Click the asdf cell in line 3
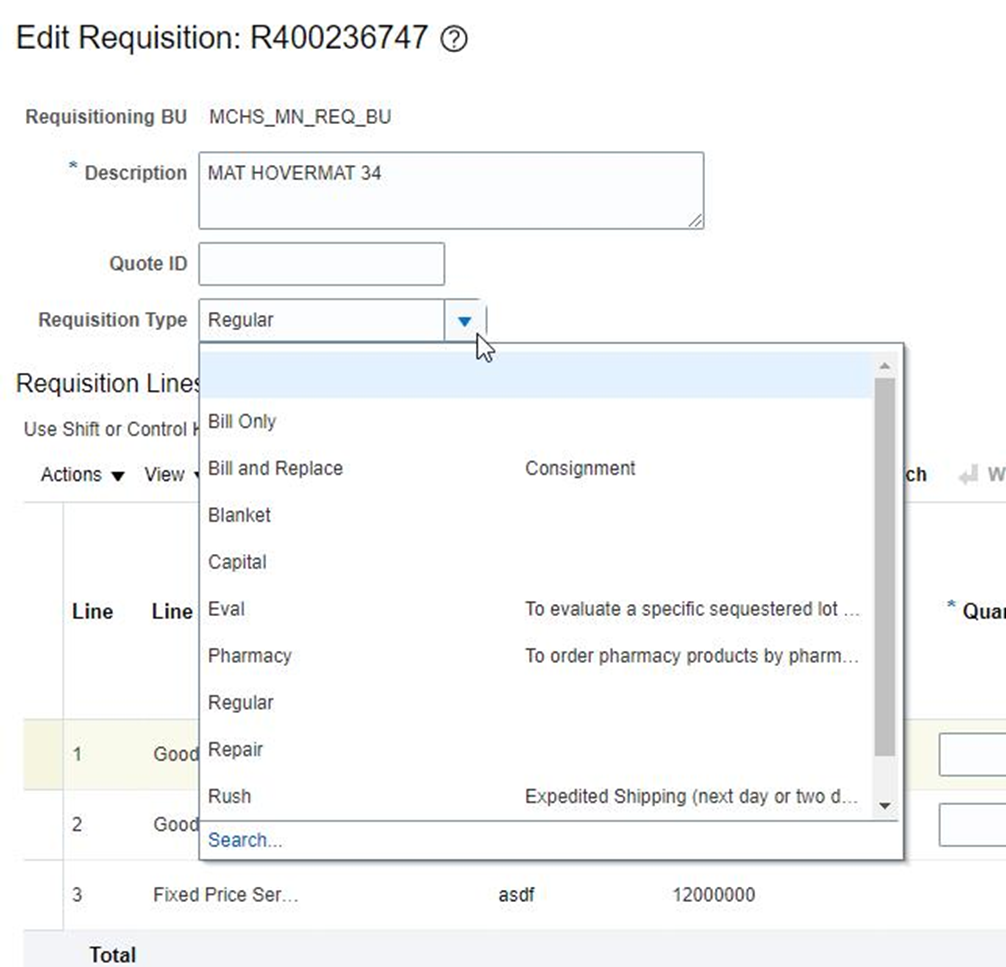 point(516,894)
